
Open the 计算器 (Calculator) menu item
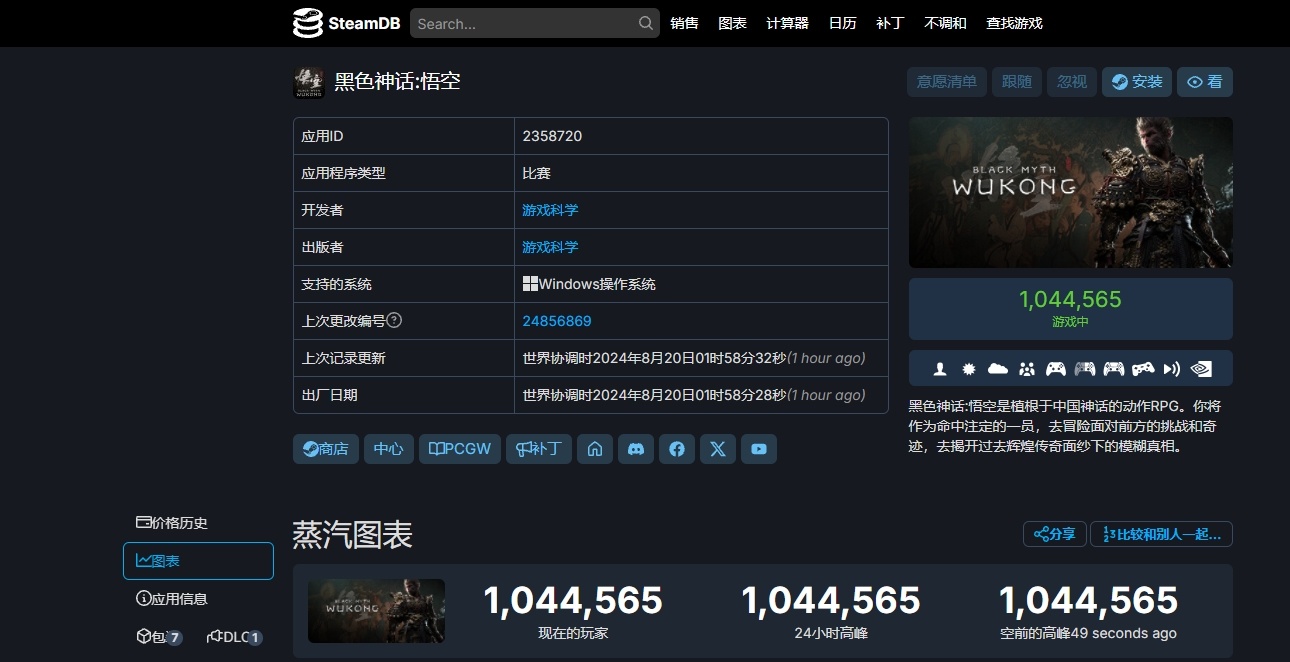[x=787, y=23]
